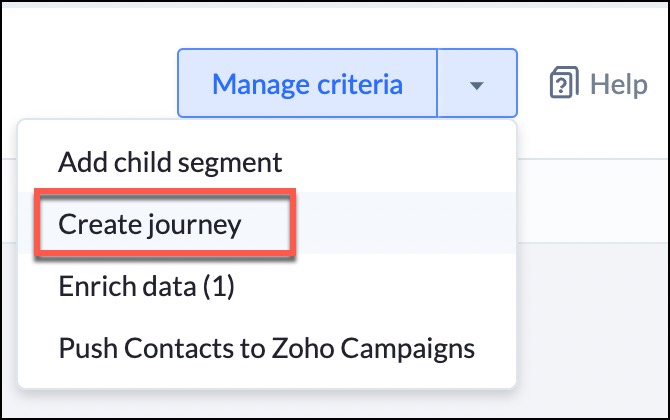The height and width of the screenshot is (420, 670).
Task: Open the Help link
Action: (598, 84)
